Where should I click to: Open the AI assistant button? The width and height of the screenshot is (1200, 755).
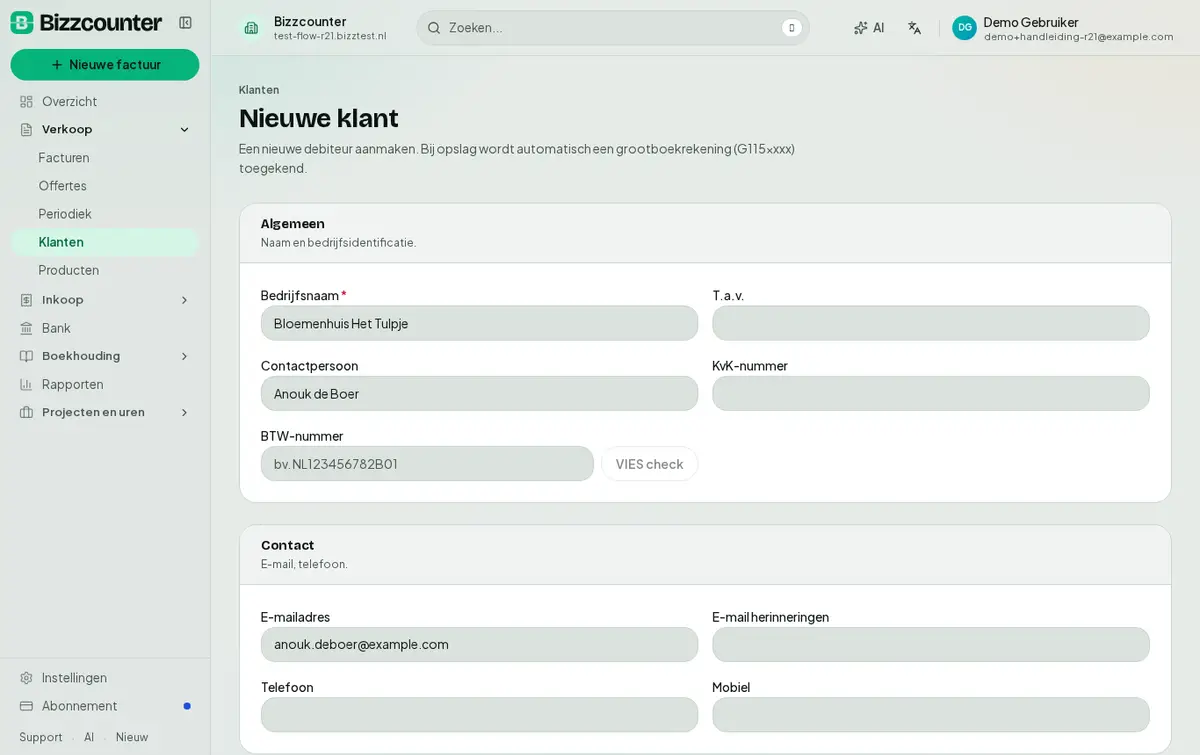[x=869, y=28]
